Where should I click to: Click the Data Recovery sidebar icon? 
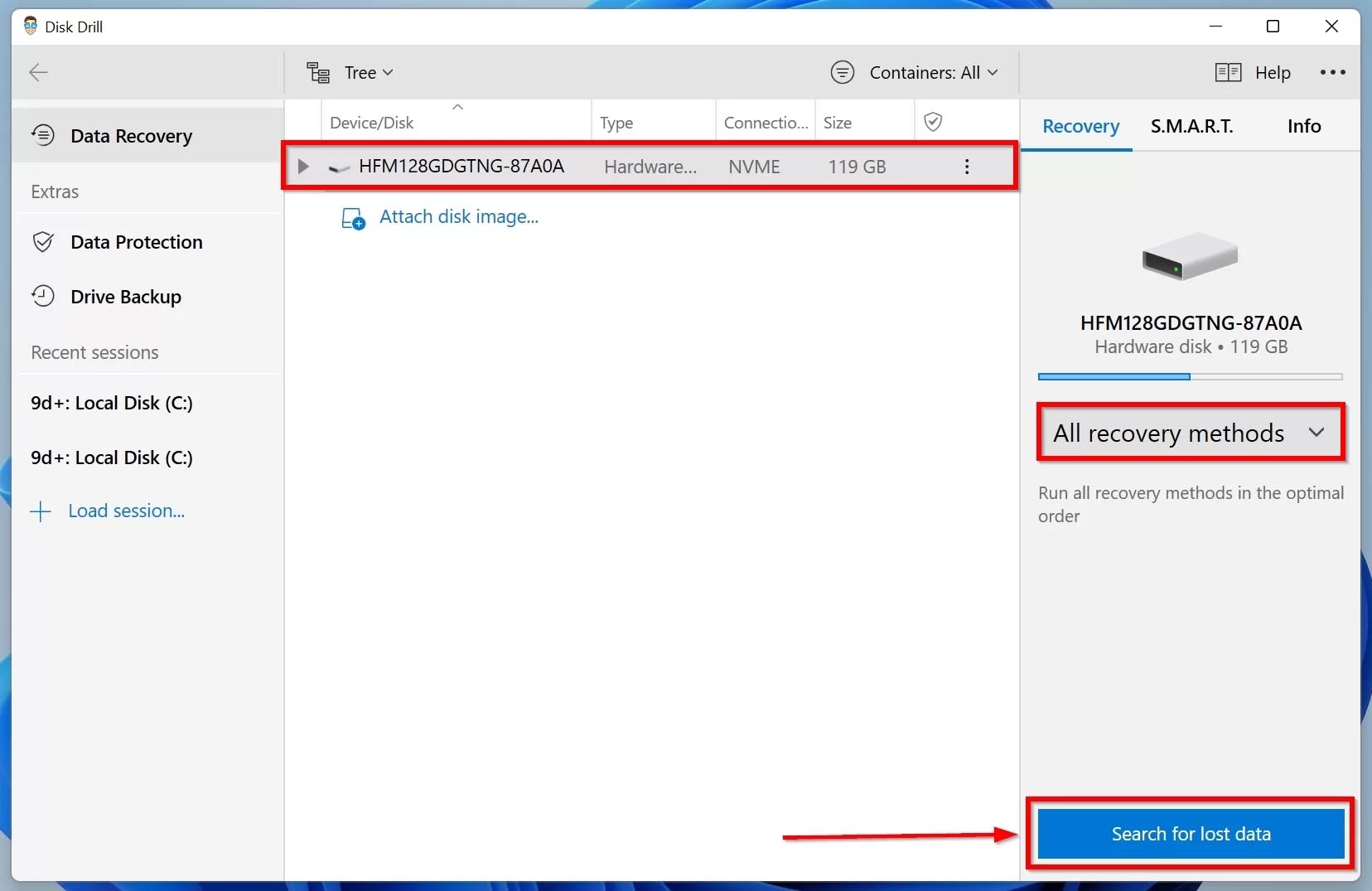click(43, 135)
